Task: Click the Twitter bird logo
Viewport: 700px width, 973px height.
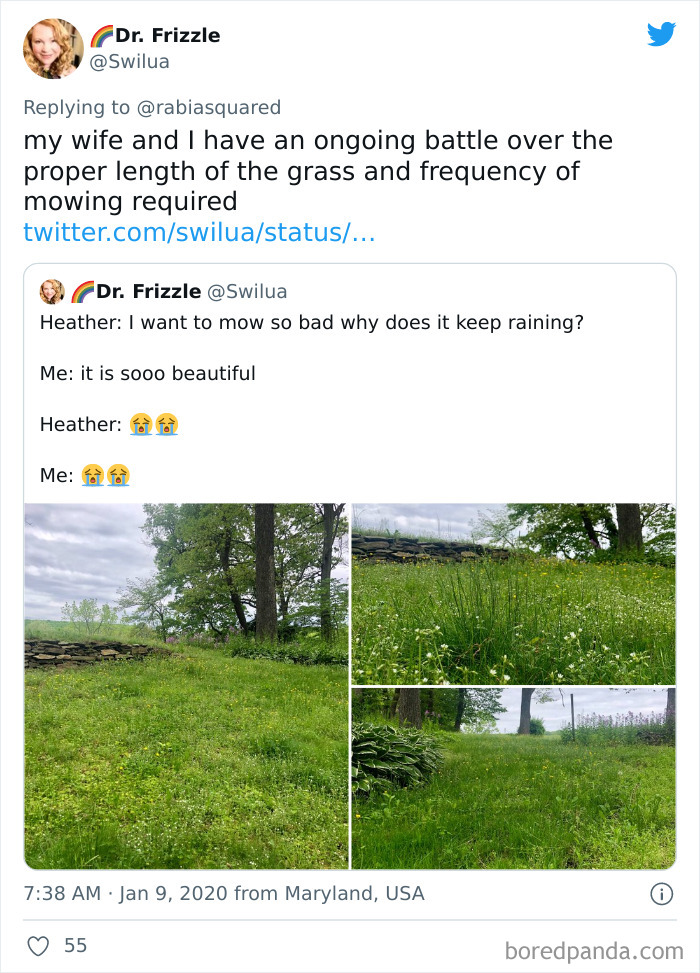Action: (x=661, y=35)
